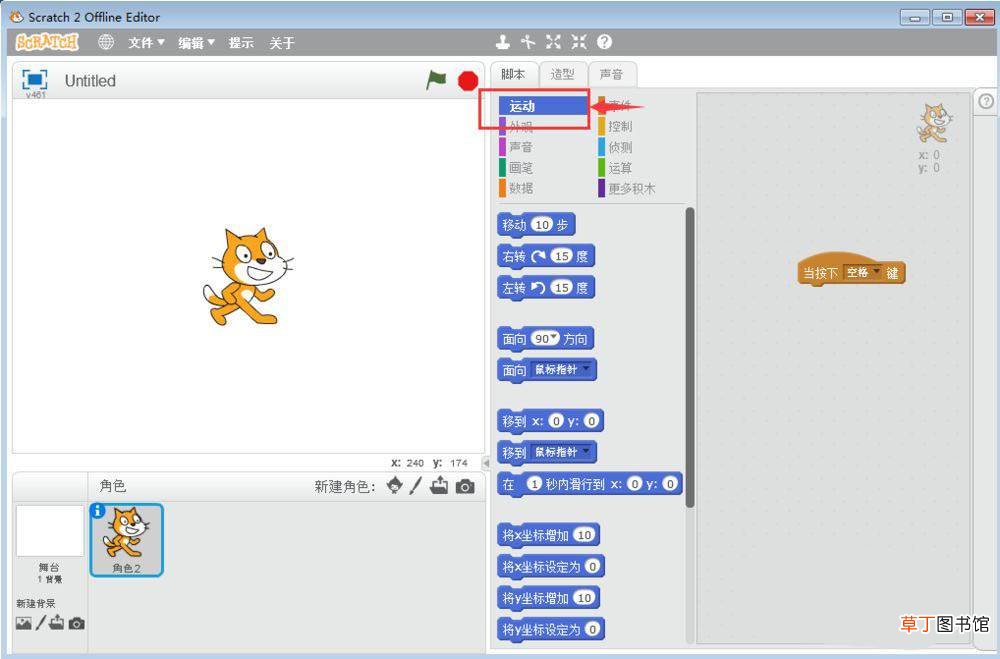Paint a new sprite with the brush
The width and height of the screenshot is (1000, 659).
click(x=416, y=485)
